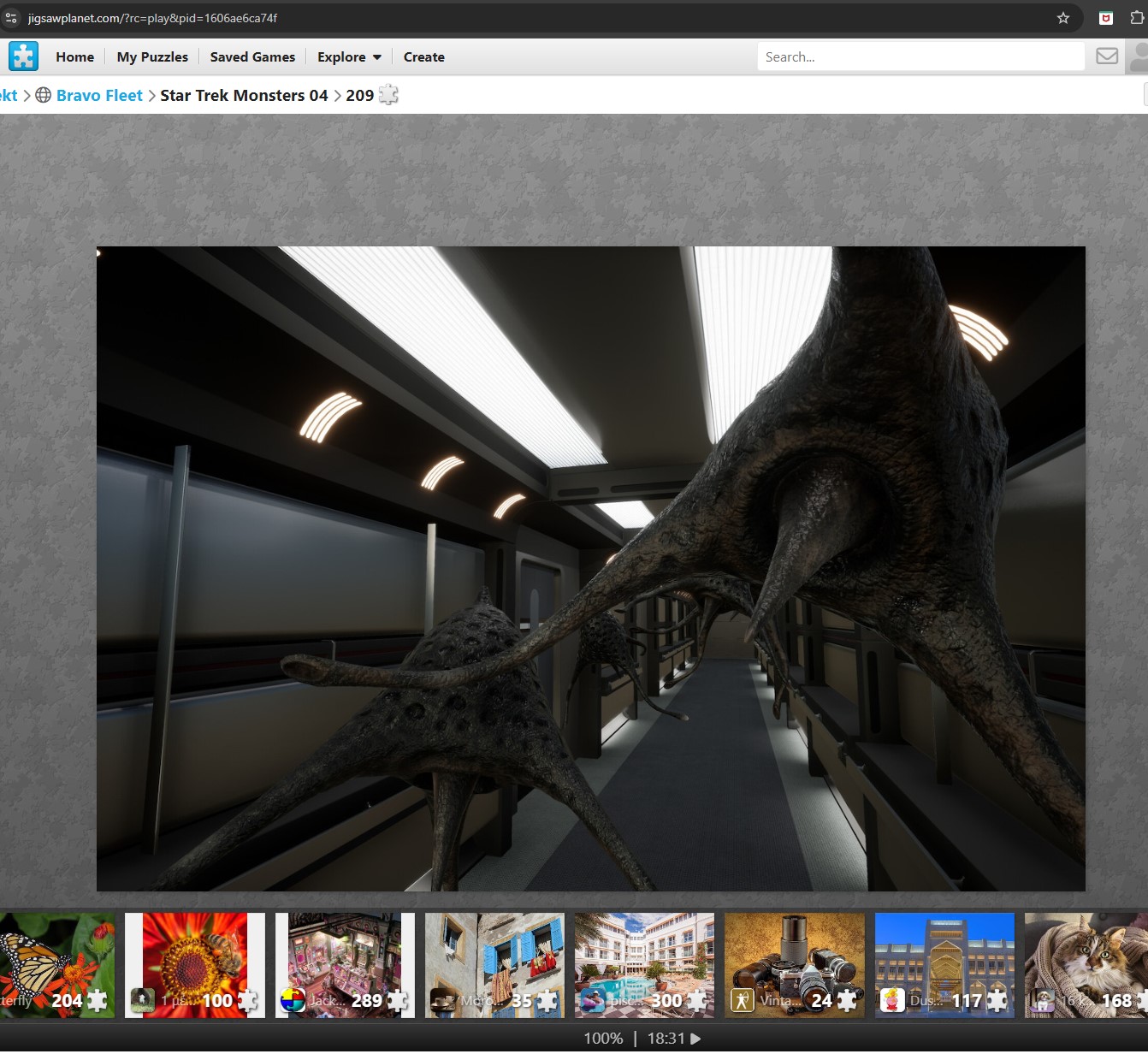1148x1054 pixels.
Task: View site information icon in address bar
Action: click(11, 18)
